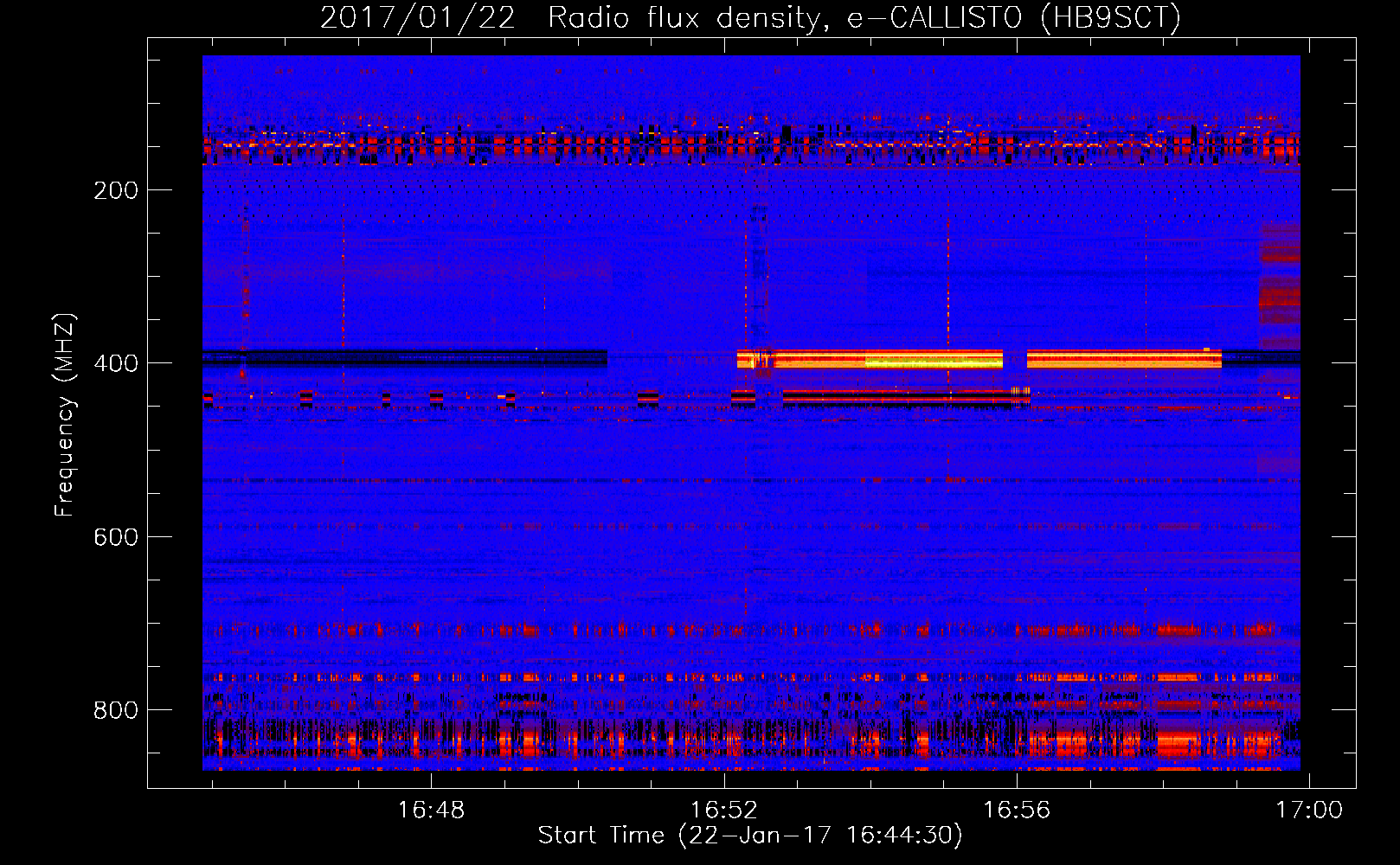Viewport: 1400px width, 865px height.
Task: Click the 17:00 time tick label
Action: [x=1309, y=810]
